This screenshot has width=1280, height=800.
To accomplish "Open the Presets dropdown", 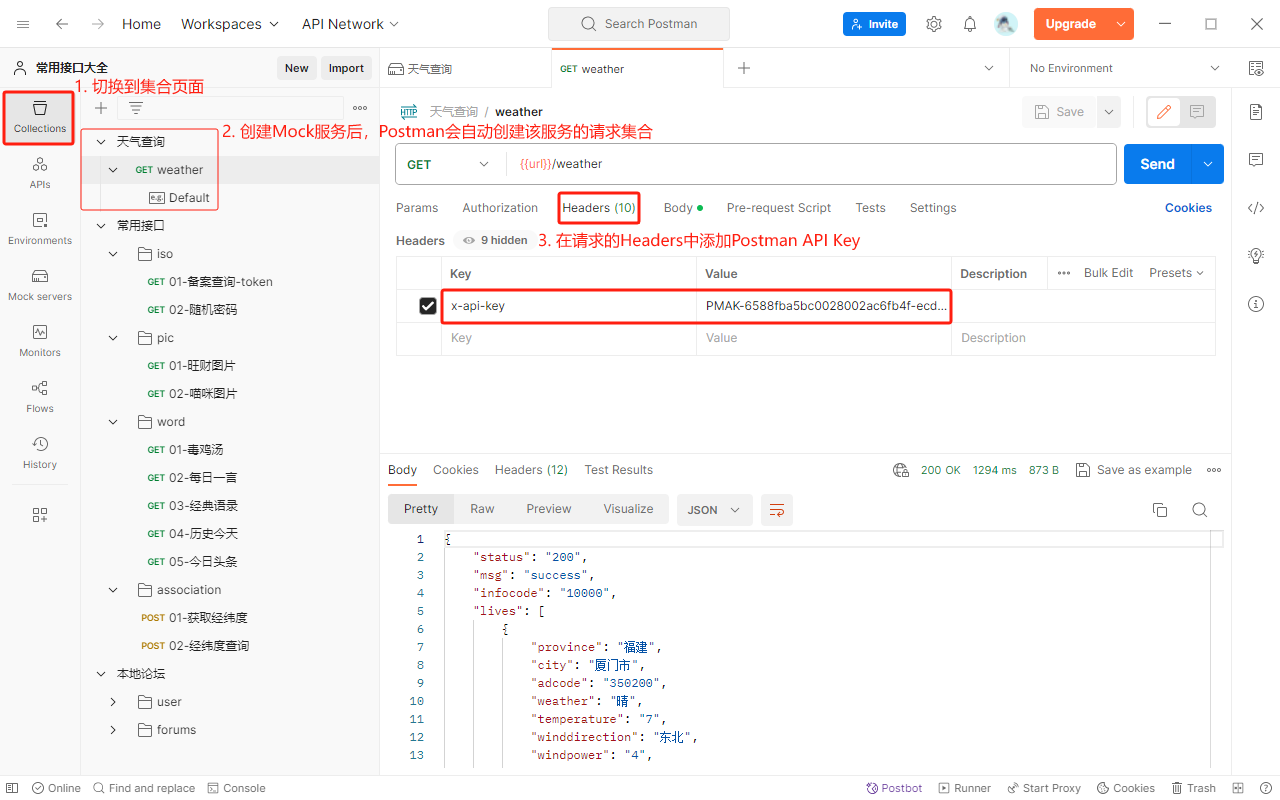I will point(1176,273).
